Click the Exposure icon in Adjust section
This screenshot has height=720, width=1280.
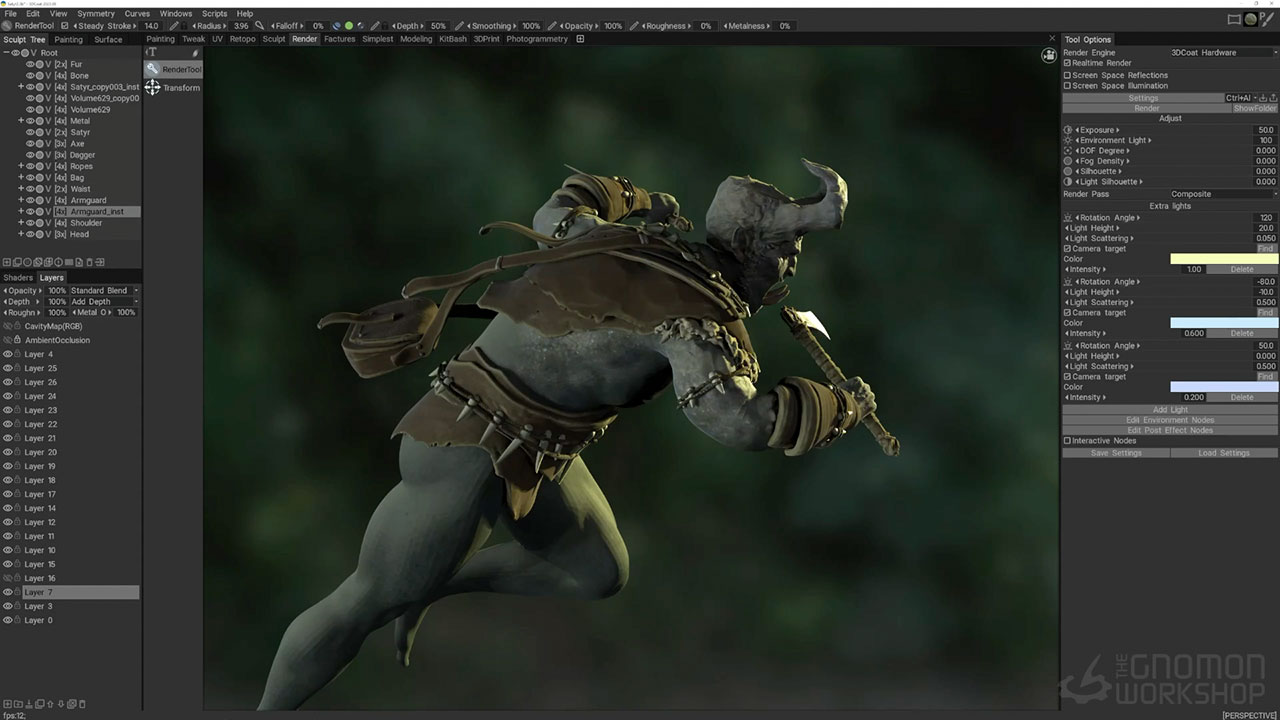click(1068, 130)
